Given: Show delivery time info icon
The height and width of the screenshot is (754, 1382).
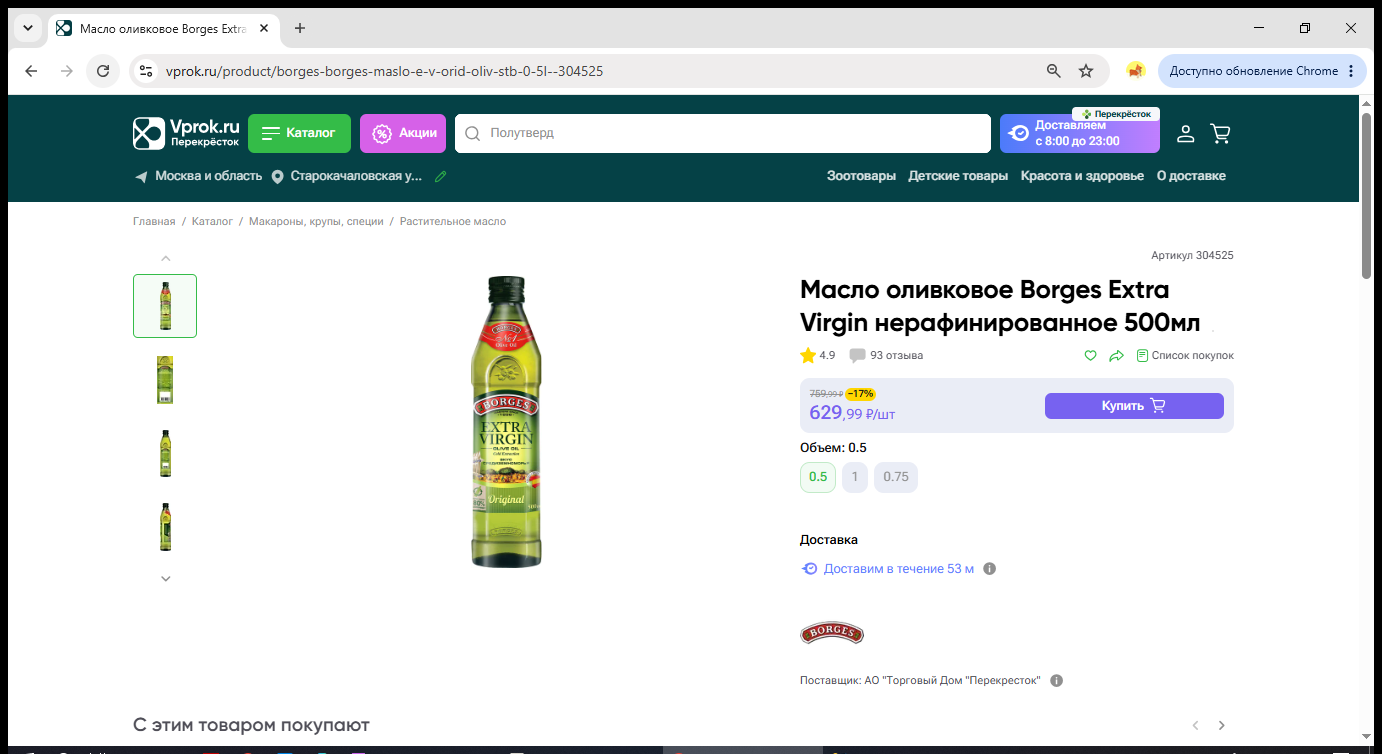Looking at the screenshot, I should click(x=990, y=569).
